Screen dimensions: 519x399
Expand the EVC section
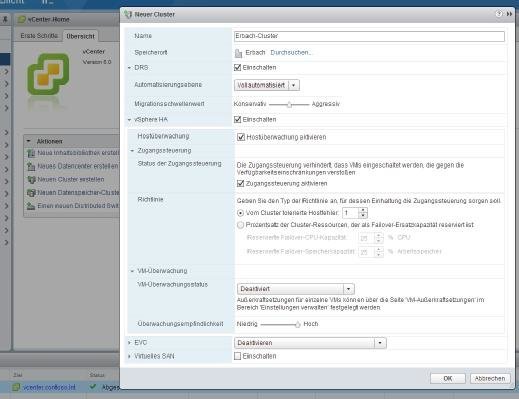[x=129, y=343]
